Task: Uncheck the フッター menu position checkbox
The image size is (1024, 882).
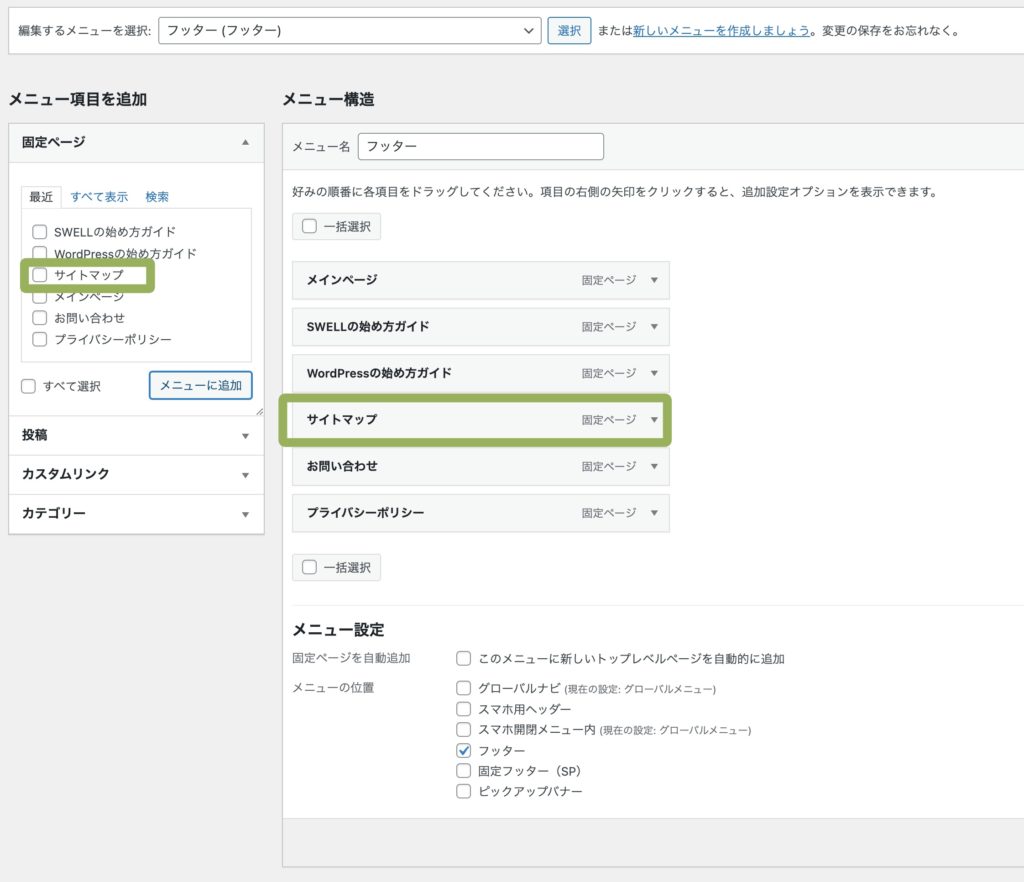Action: (x=464, y=750)
